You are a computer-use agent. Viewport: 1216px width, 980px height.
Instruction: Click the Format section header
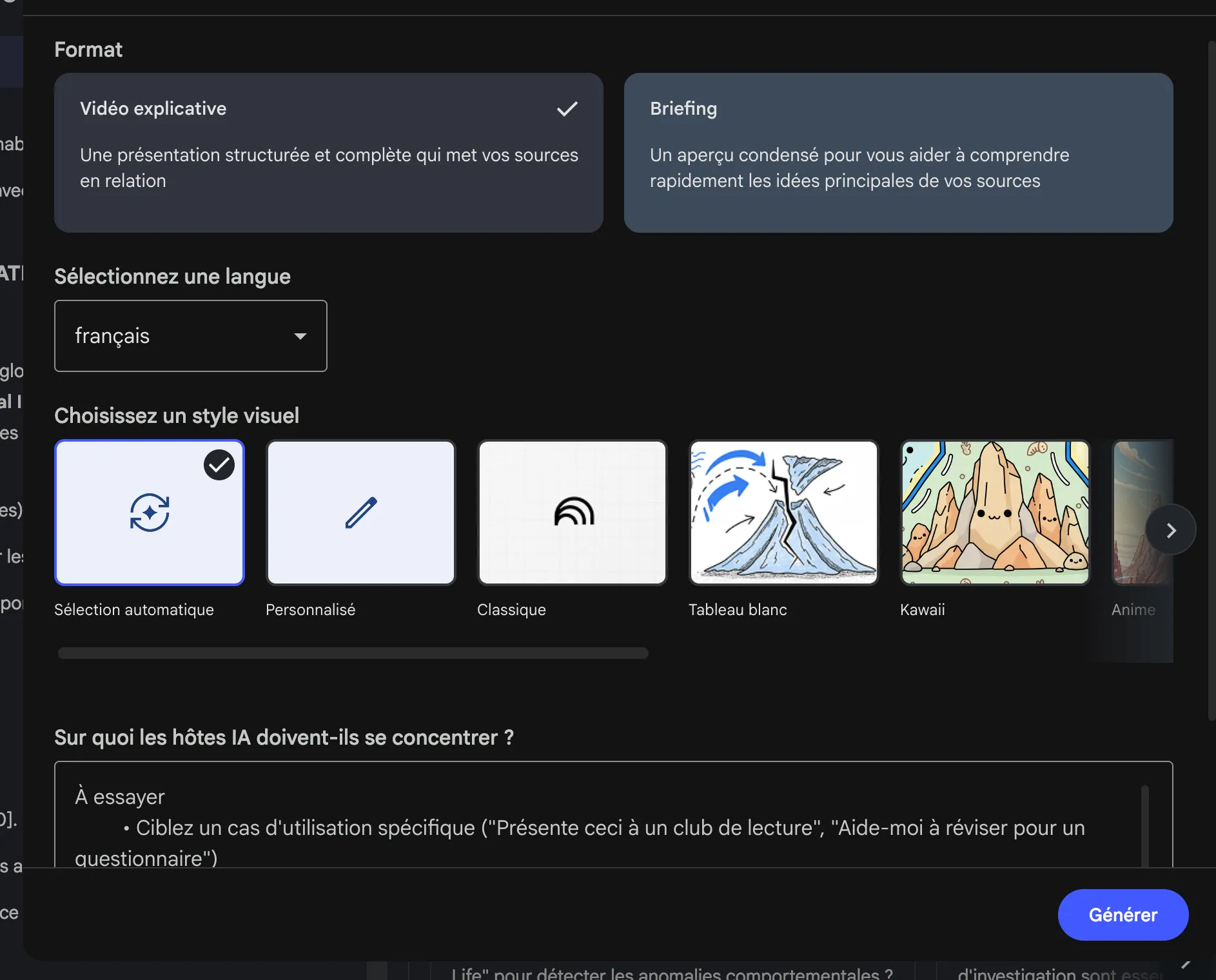pyautogui.click(x=88, y=49)
